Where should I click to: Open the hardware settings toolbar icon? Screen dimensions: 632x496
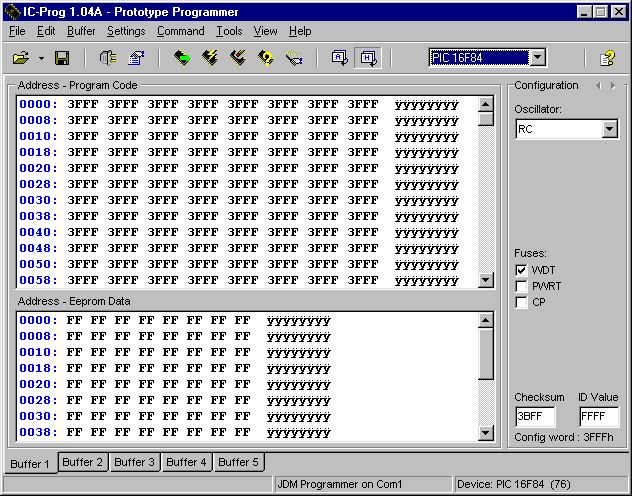[x=108, y=59]
